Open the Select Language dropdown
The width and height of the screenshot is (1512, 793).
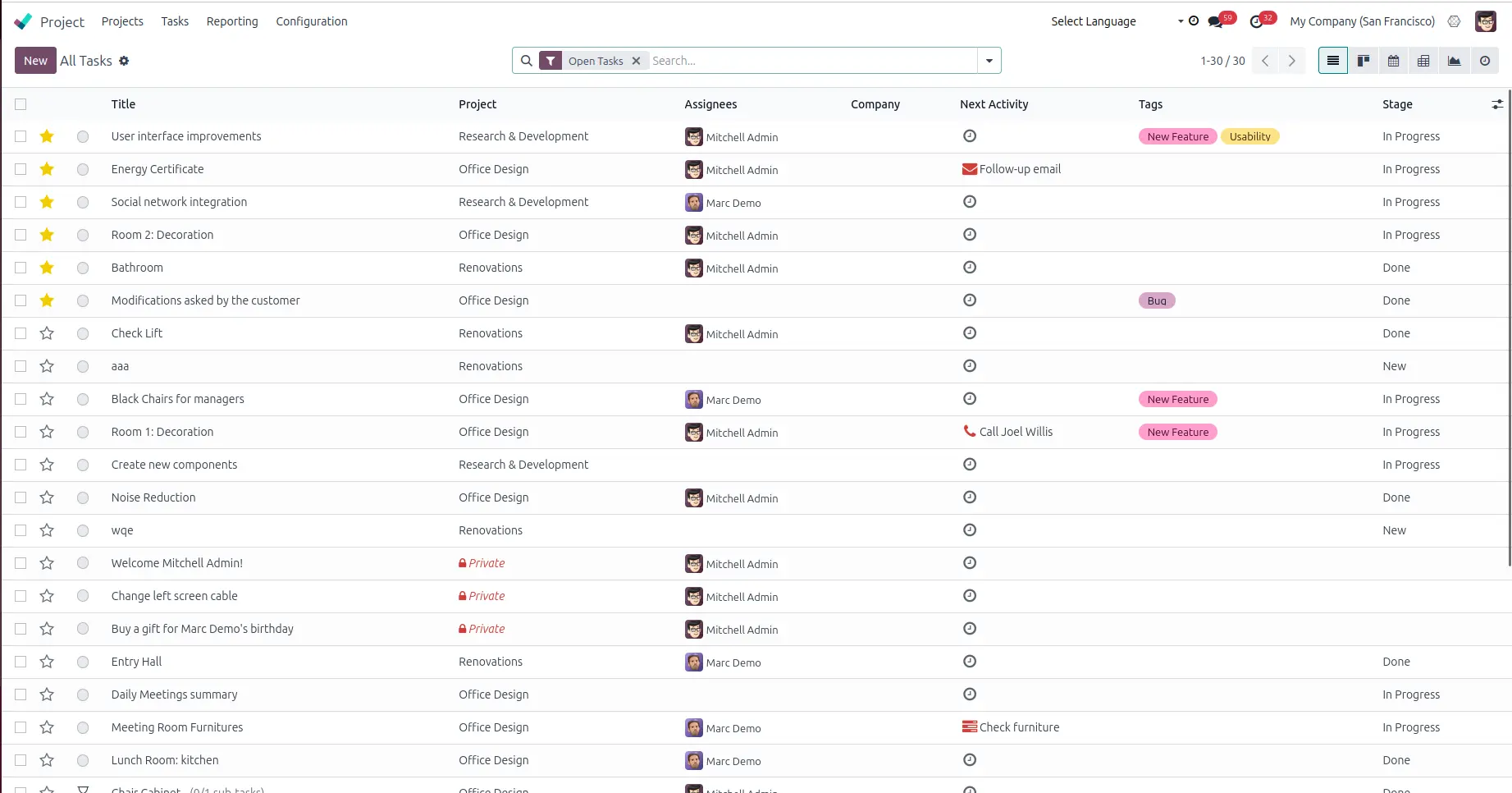[x=1117, y=21]
